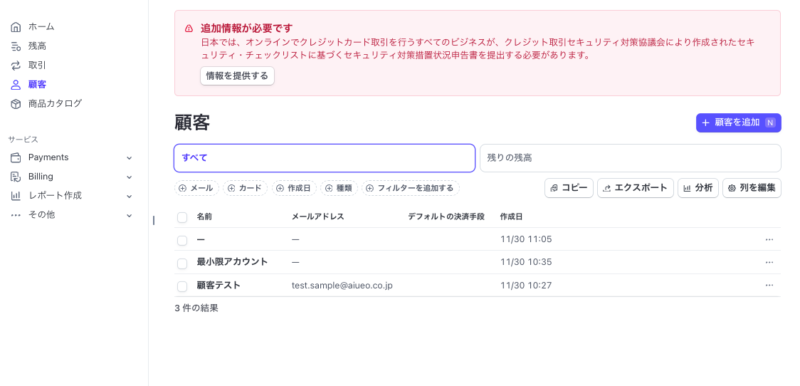This screenshot has width=800, height=386.
Task: Select the 残りの残高 tab
Action: (630, 158)
